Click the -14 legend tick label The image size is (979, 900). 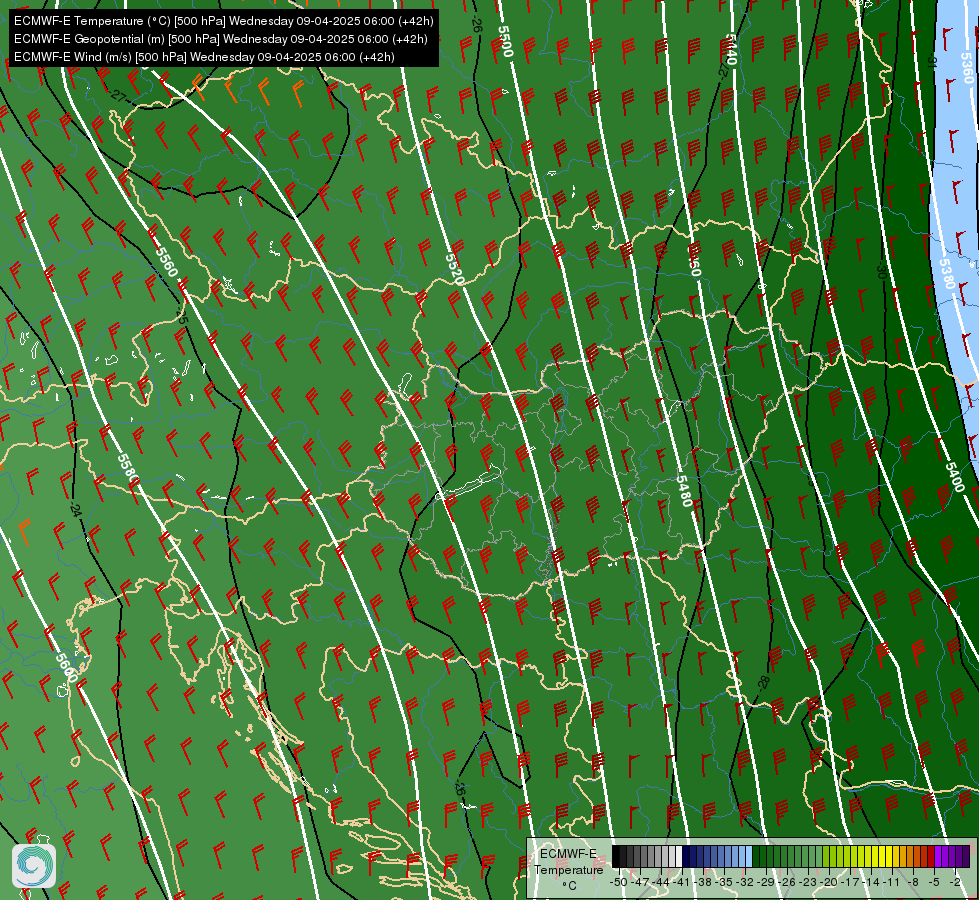tap(871, 883)
